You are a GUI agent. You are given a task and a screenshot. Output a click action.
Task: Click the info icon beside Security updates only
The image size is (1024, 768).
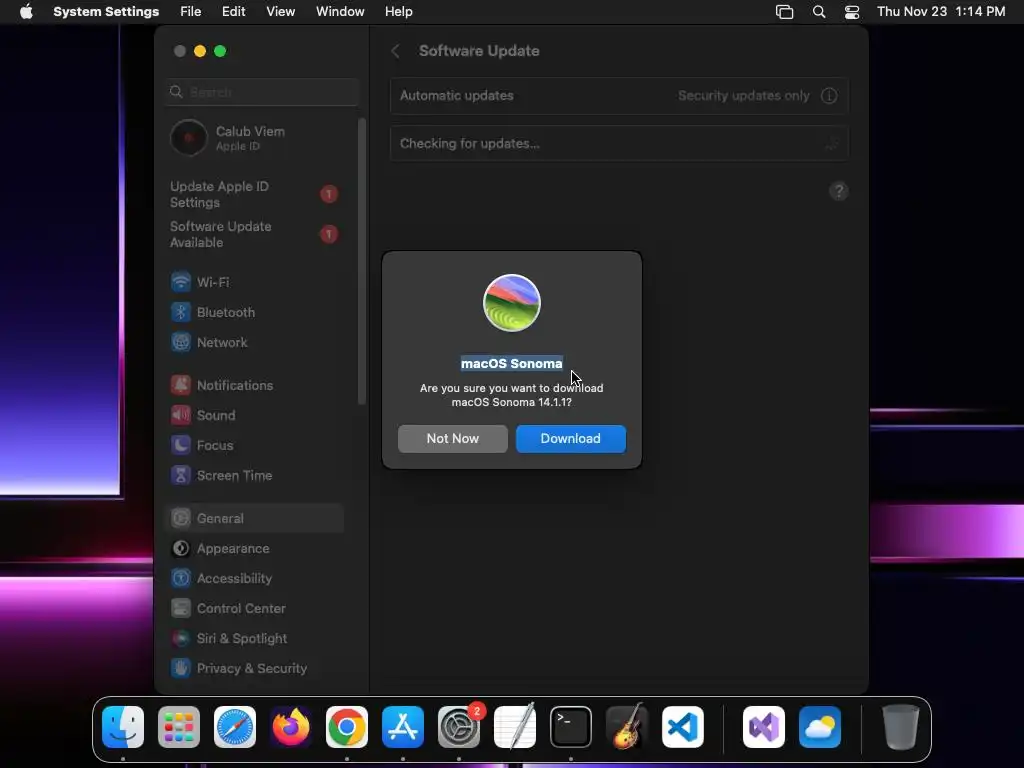(829, 96)
